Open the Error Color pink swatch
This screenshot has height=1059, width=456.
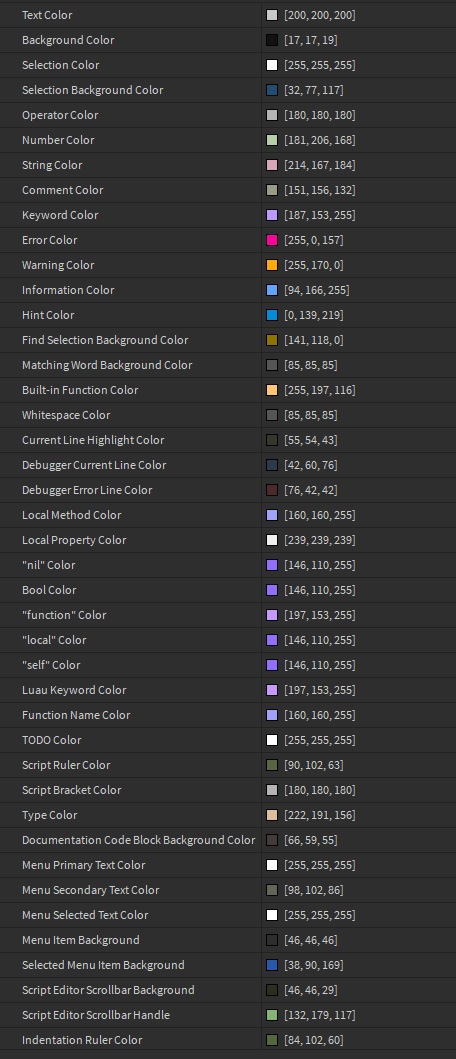point(272,240)
